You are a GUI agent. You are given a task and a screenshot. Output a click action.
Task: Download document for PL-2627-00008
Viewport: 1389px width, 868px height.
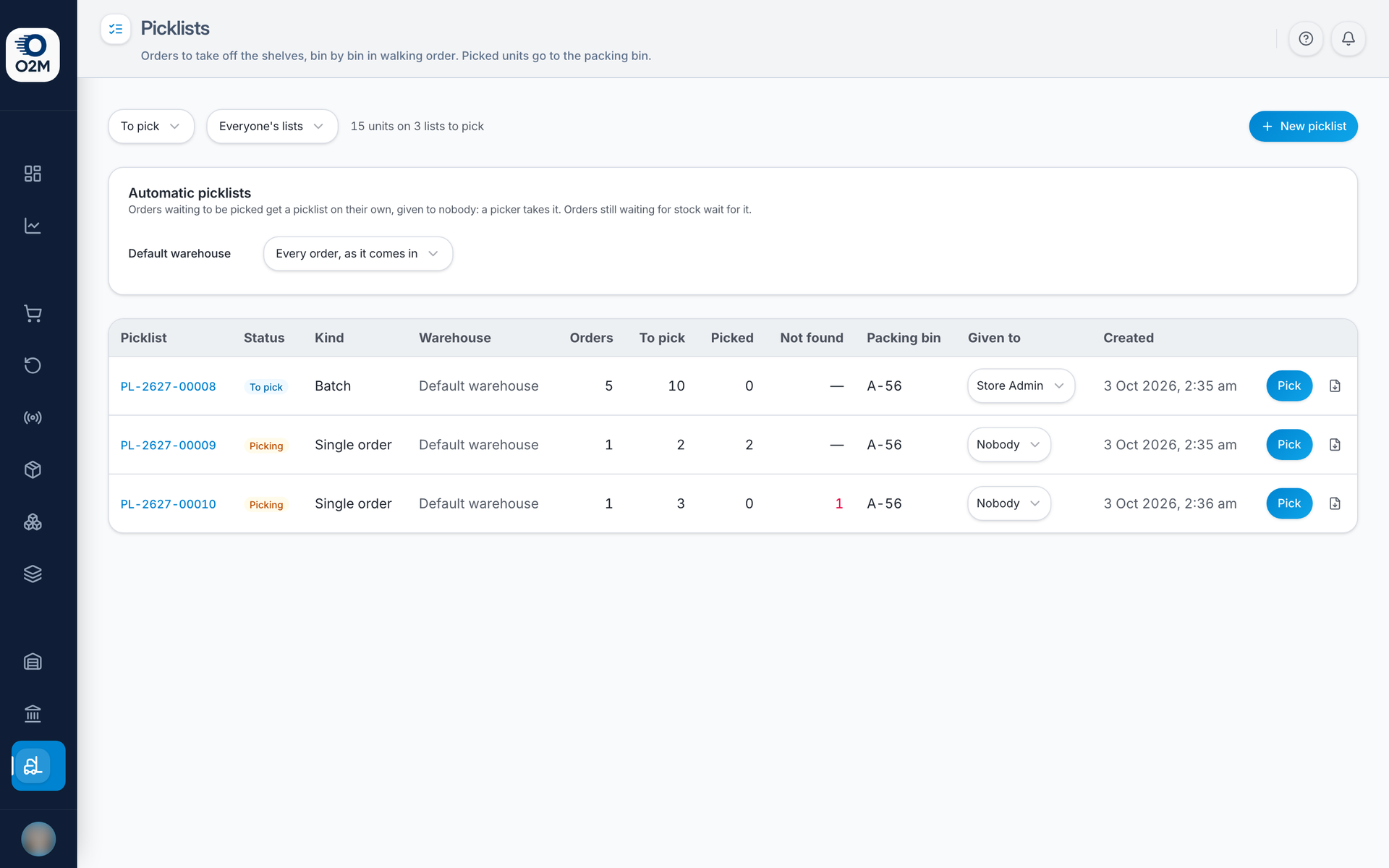pyautogui.click(x=1335, y=386)
